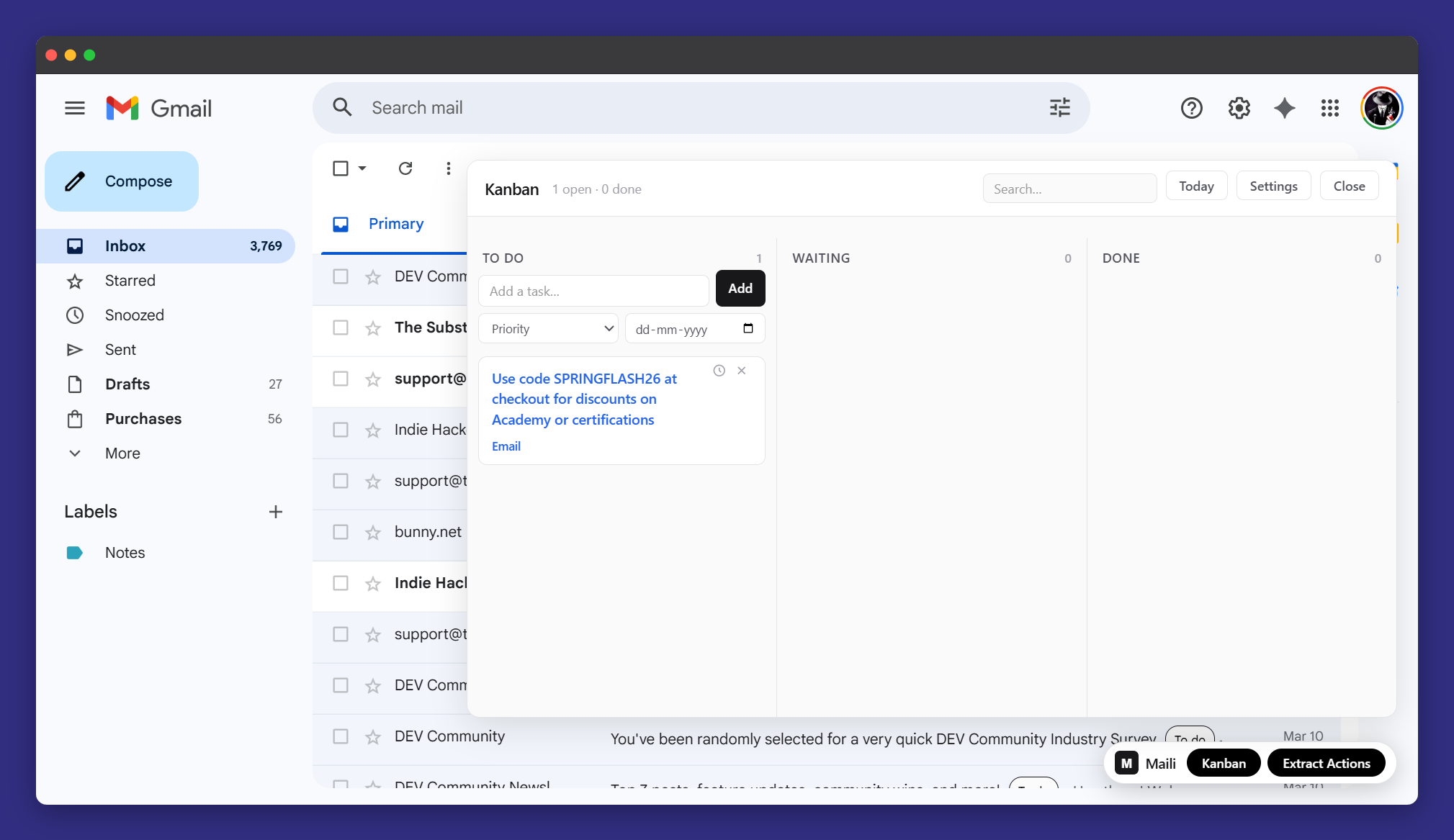1454x840 pixels.
Task: Click the Kanban search field
Action: pyautogui.click(x=1069, y=189)
